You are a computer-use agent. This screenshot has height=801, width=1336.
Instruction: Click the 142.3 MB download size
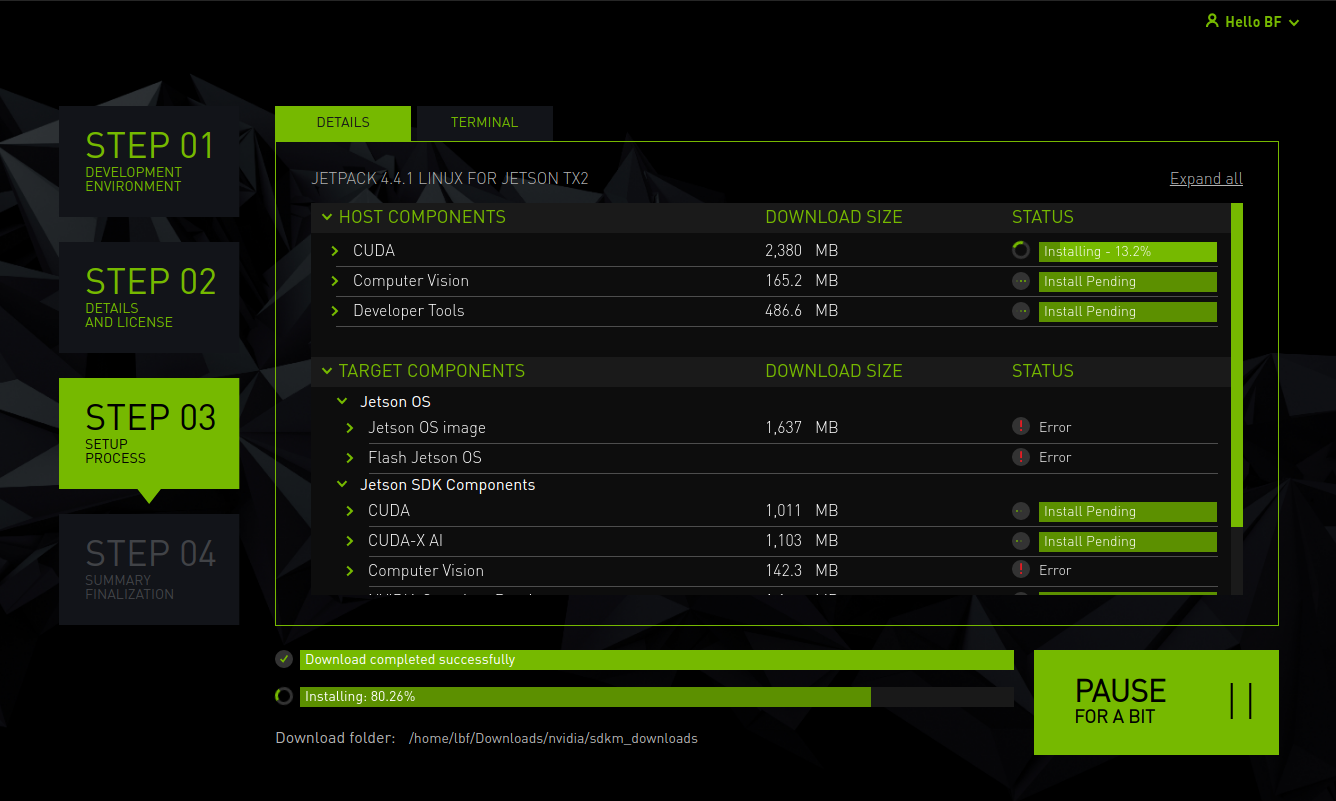pos(801,571)
